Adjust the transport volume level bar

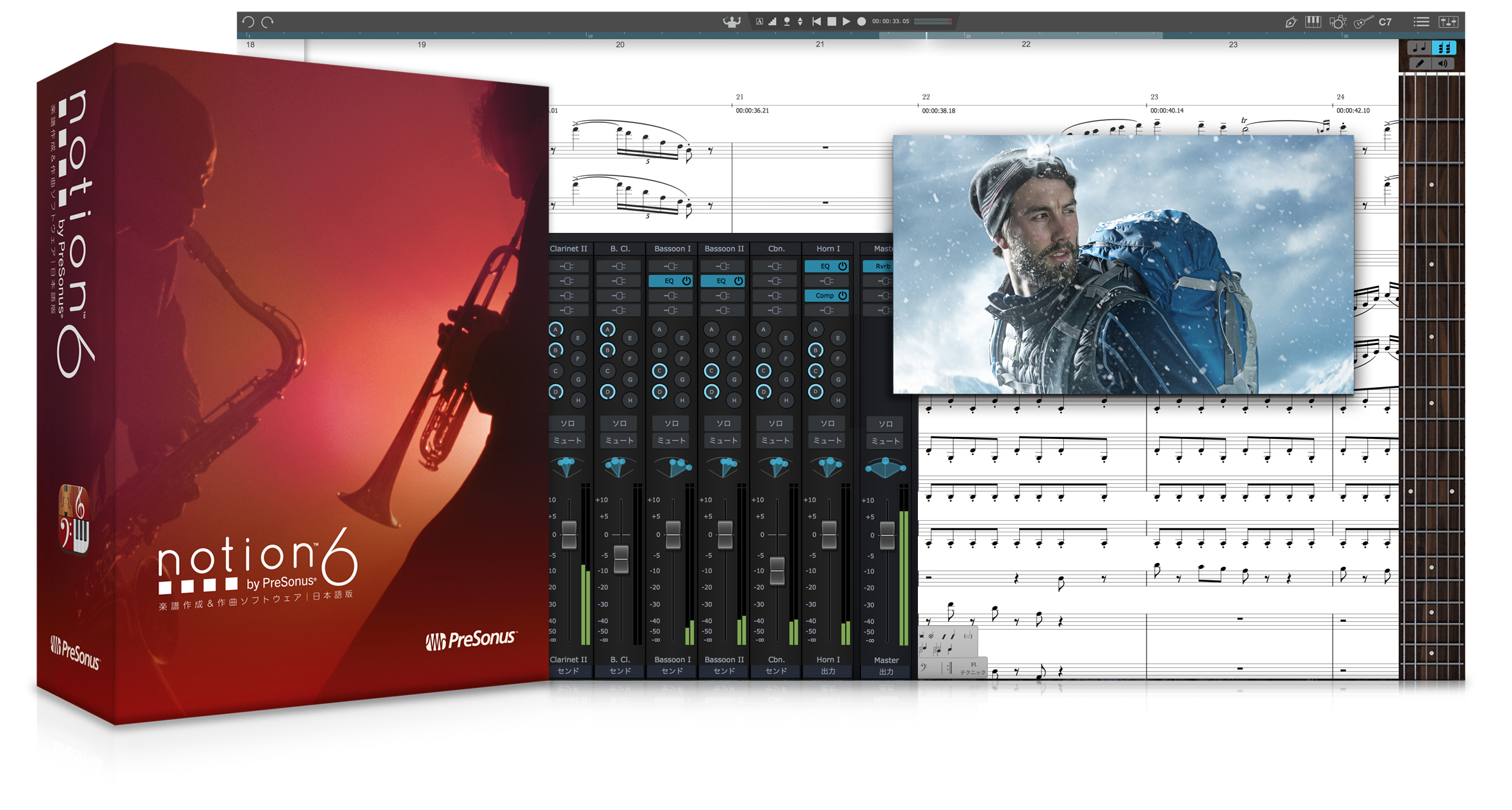click(x=933, y=22)
